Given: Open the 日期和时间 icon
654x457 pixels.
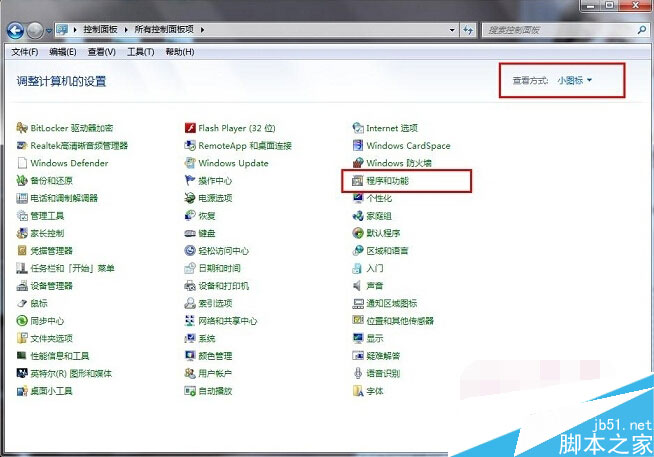Looking at the screenshot, I should pos(190,268).
